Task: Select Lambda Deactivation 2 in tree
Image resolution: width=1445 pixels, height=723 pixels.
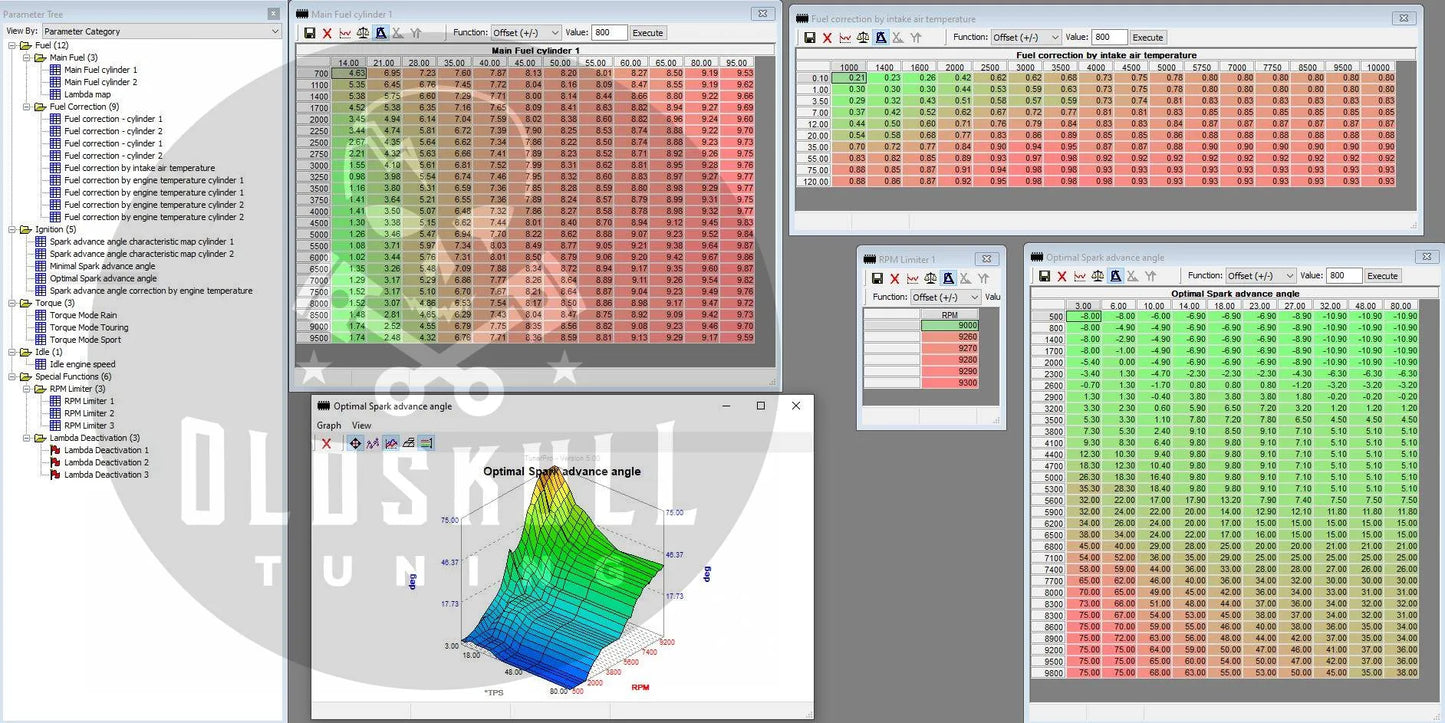Action: click(x=106, y=462)
